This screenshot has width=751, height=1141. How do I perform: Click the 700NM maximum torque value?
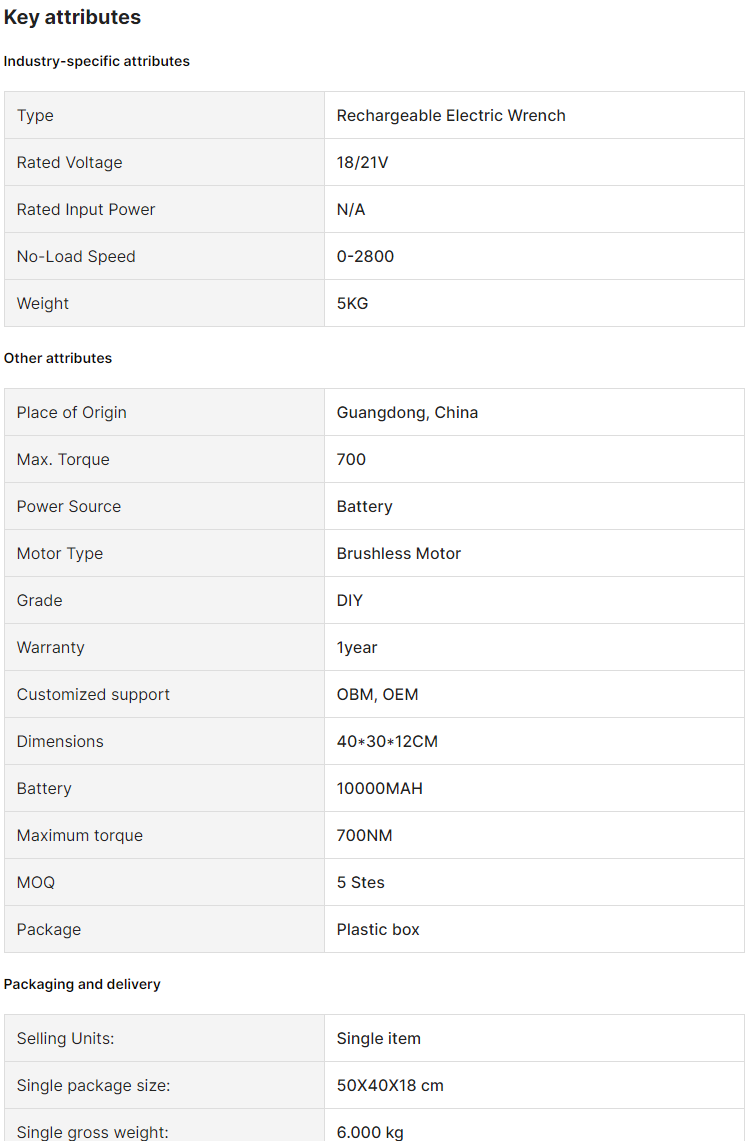(x=364, y=835)
